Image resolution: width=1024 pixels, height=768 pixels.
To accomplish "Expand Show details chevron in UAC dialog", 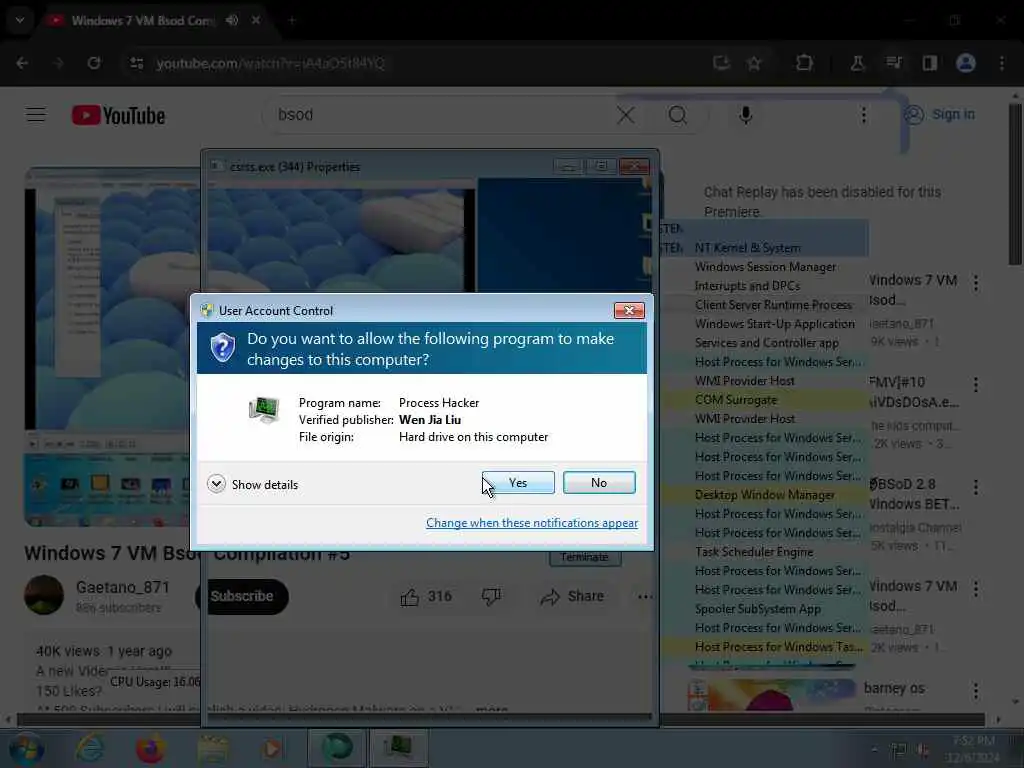I will (216, 484).
